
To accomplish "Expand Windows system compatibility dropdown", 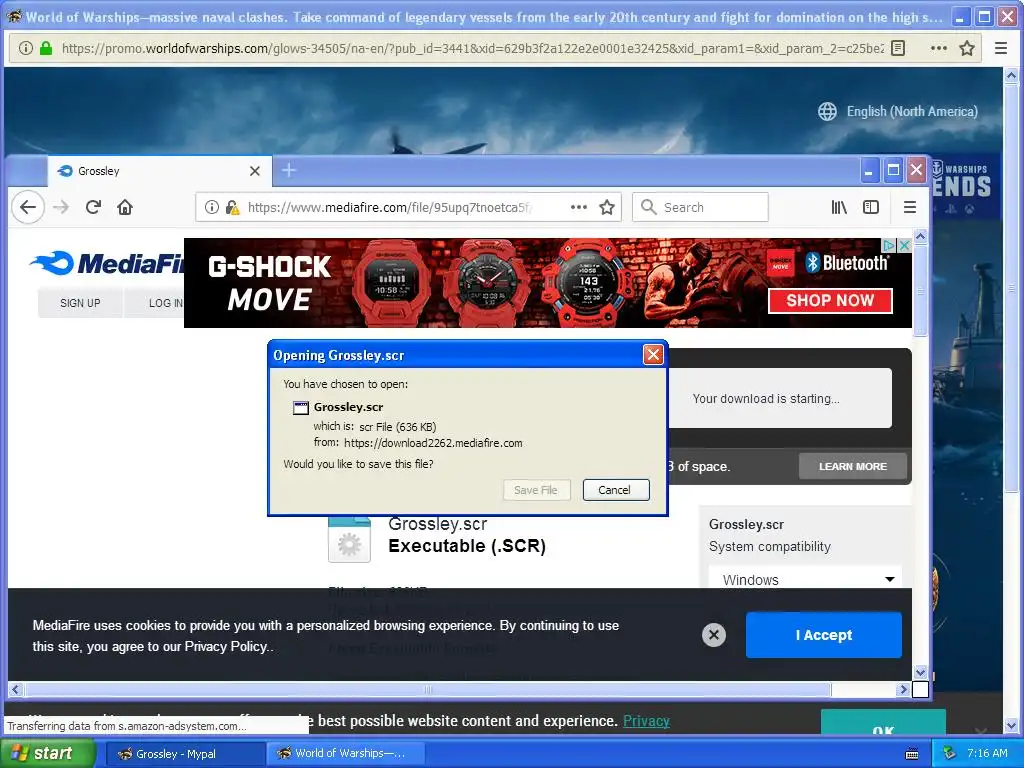I will (805, 579).
